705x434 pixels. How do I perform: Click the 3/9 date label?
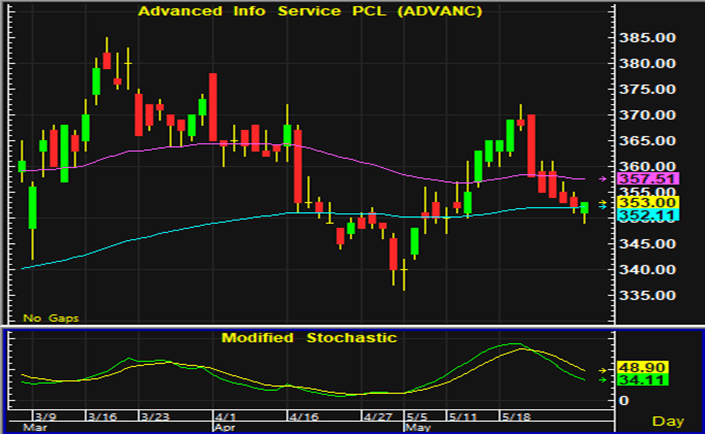click(x=46, y=416)
